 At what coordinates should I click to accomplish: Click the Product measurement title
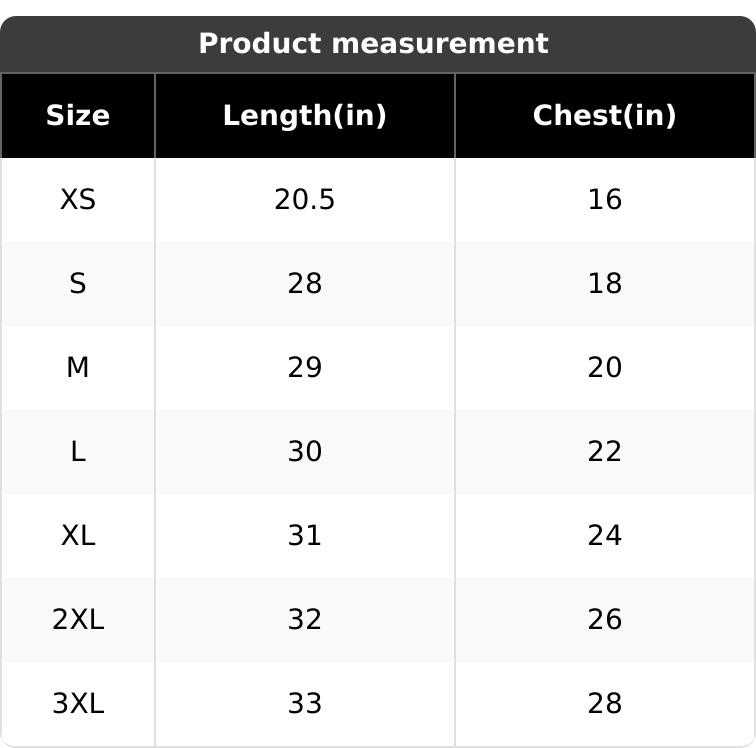(x=373, y=44)
